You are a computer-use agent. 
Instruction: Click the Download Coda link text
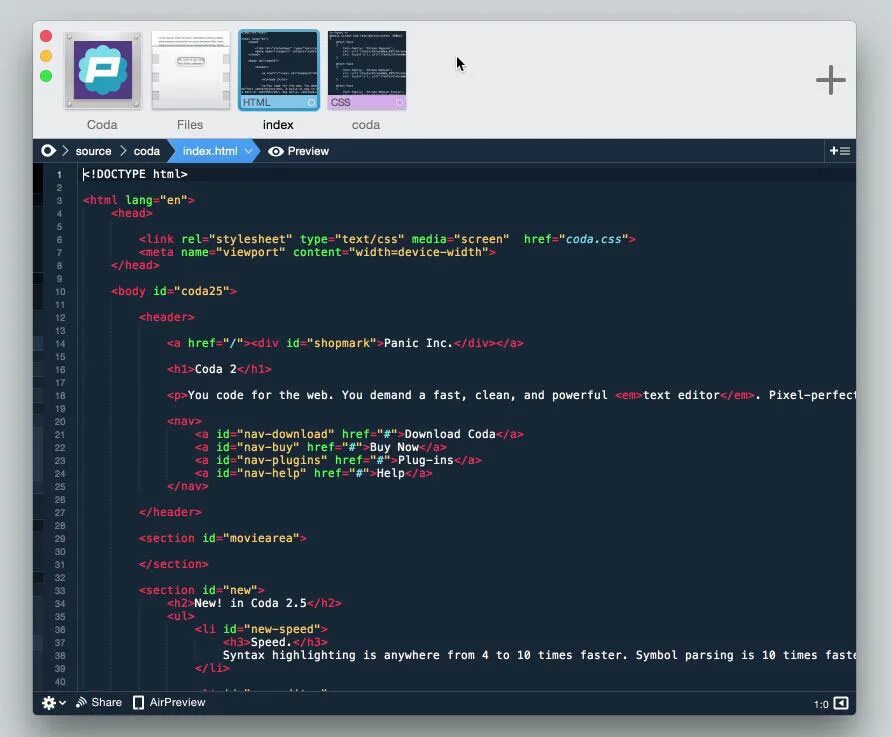pos(450,434)
